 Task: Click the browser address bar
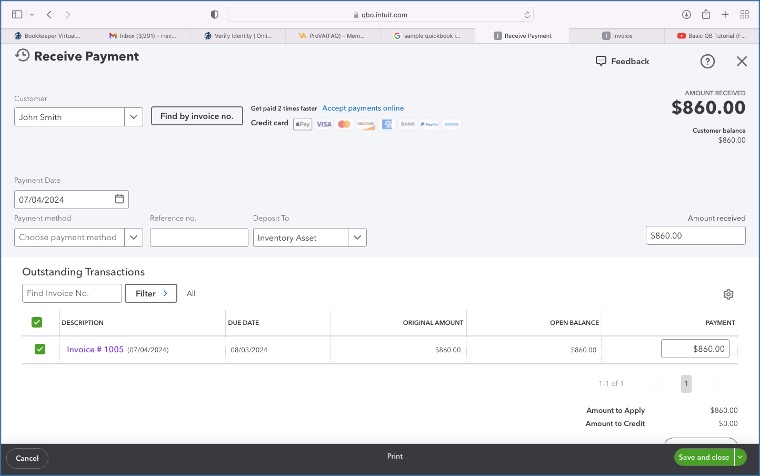pyautogui.click(x=380, y=15)
